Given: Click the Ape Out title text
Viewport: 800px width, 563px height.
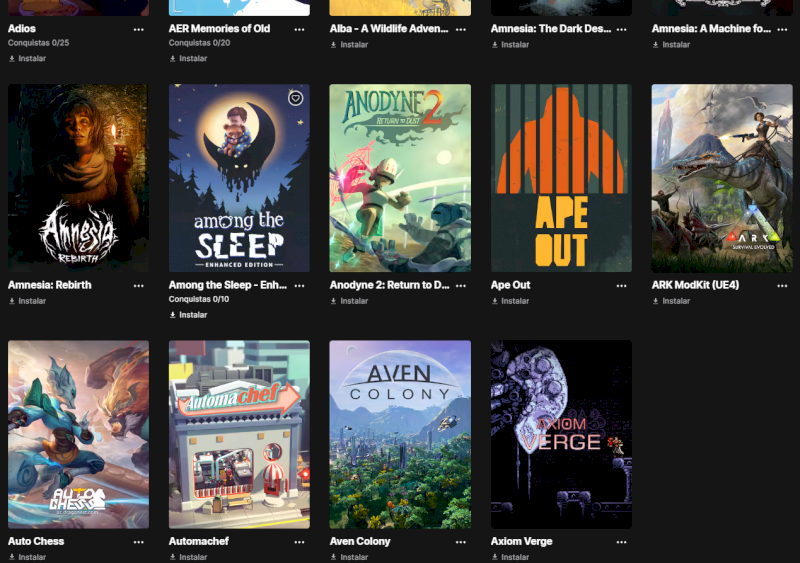Looking at the screenshot, I should tap(510, 285).
